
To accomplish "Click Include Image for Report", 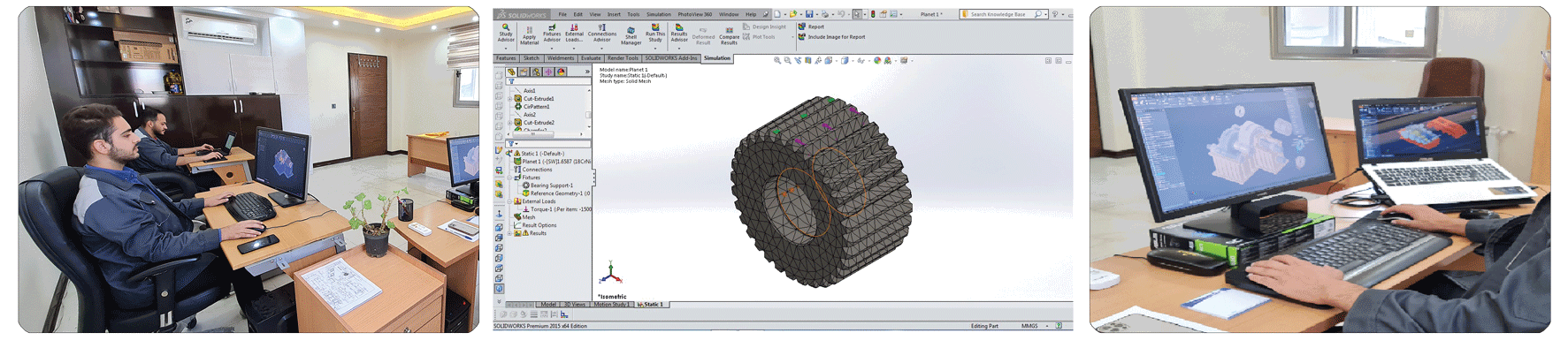I will [x=832, y=37].
